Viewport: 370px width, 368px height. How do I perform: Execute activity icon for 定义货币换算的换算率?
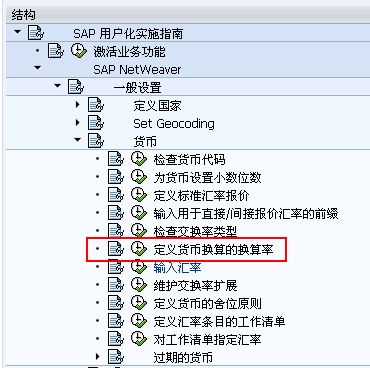(139, 249)
